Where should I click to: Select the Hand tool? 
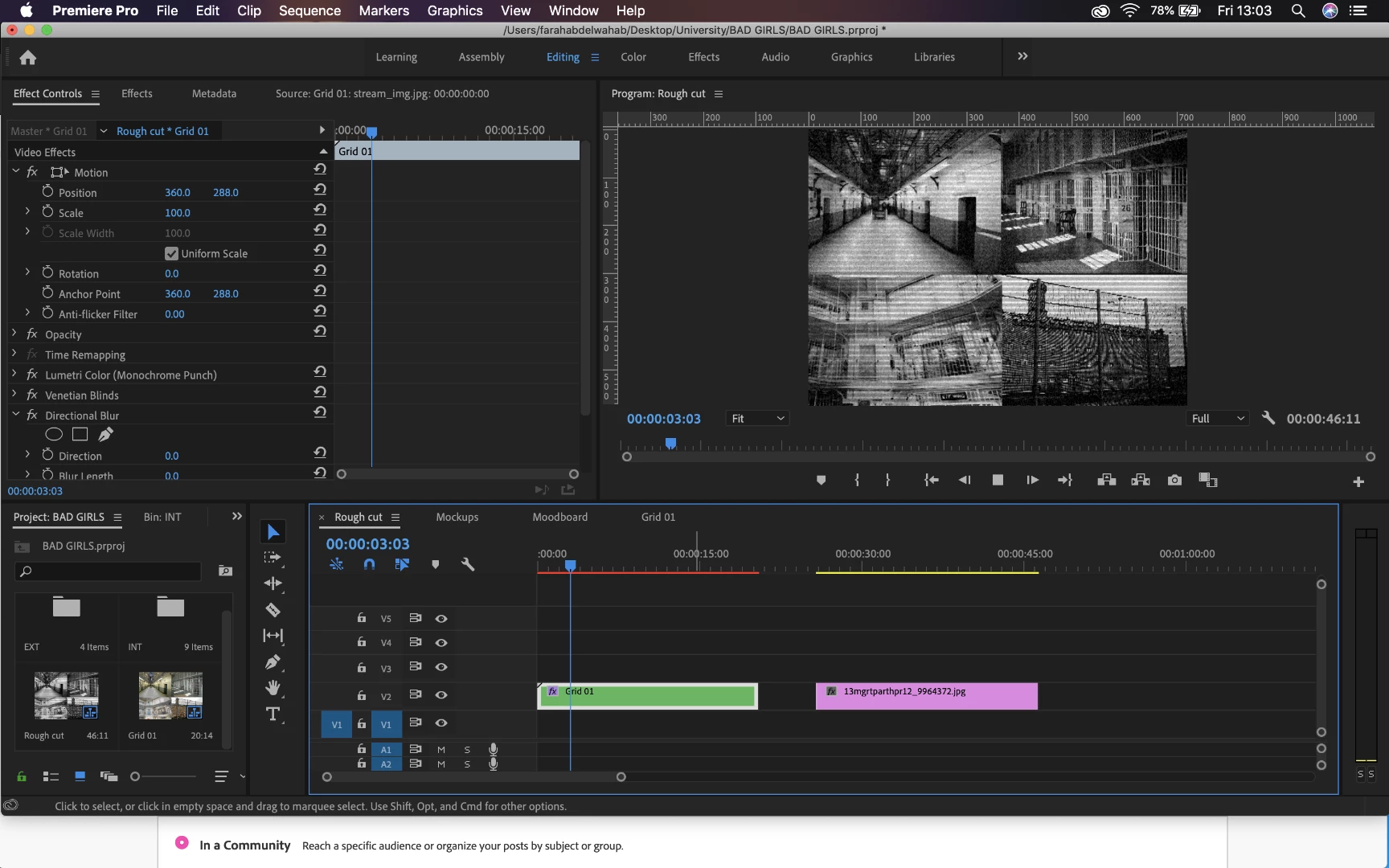click(272, 688)
